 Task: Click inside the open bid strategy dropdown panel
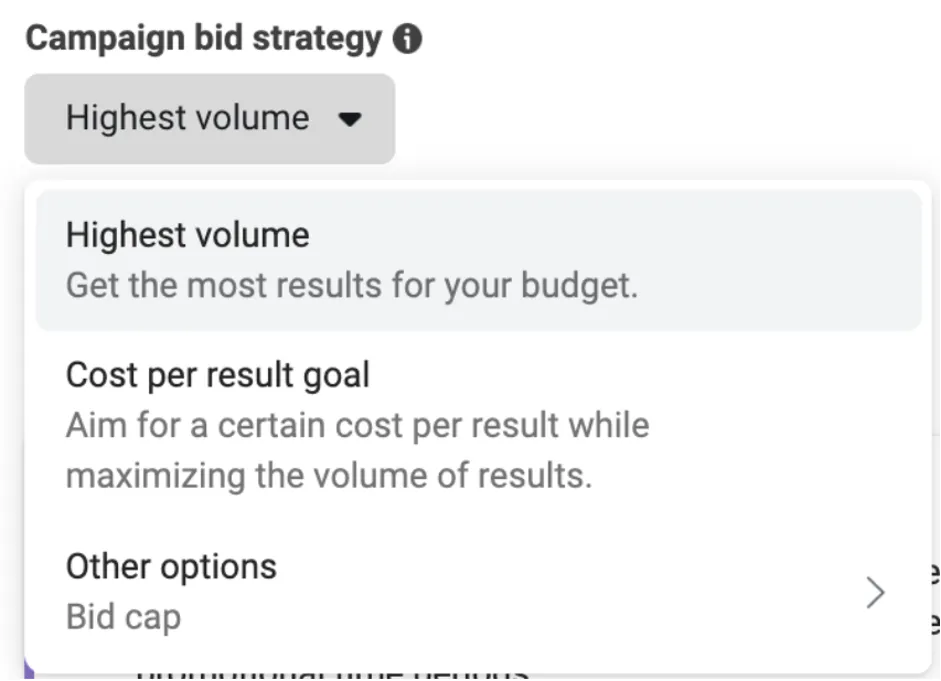470,420
